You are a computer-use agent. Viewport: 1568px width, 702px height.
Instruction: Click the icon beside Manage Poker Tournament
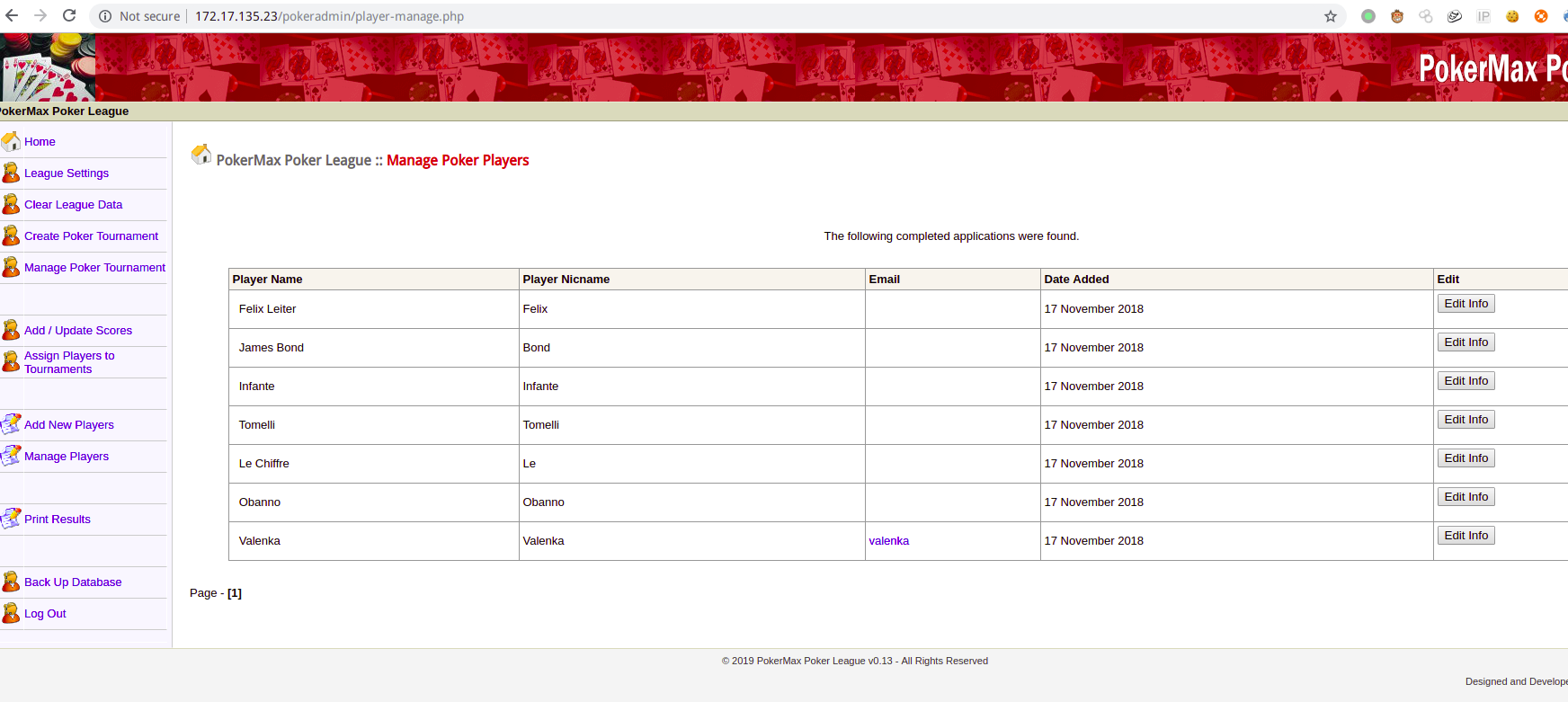[11, 267]
